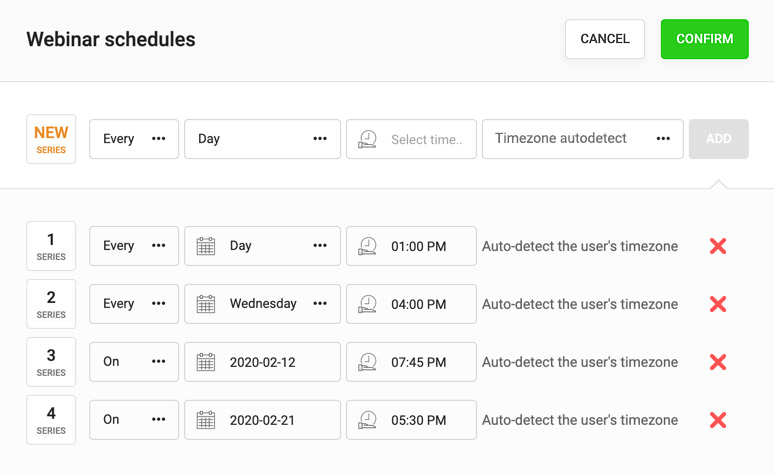This screenshot has width=774, height=475.
Task: Edit the 07:45 PM time field
Action: [x=418, y=362]
